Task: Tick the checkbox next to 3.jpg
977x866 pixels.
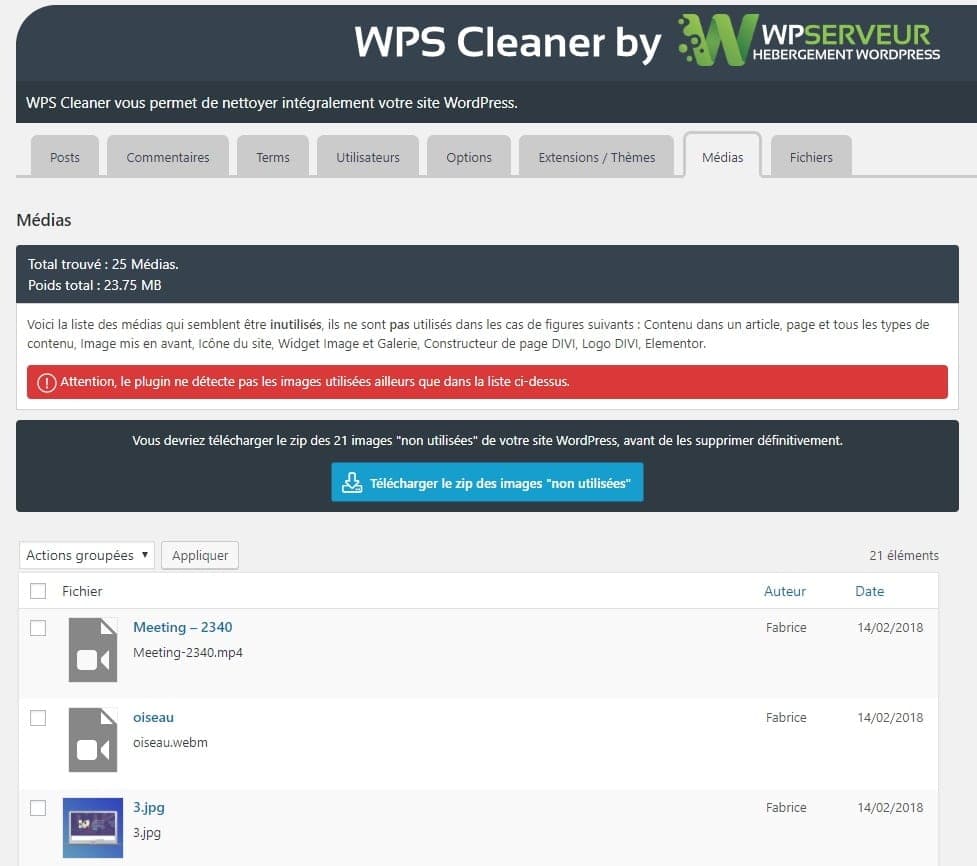Action: tap(38, 808)
